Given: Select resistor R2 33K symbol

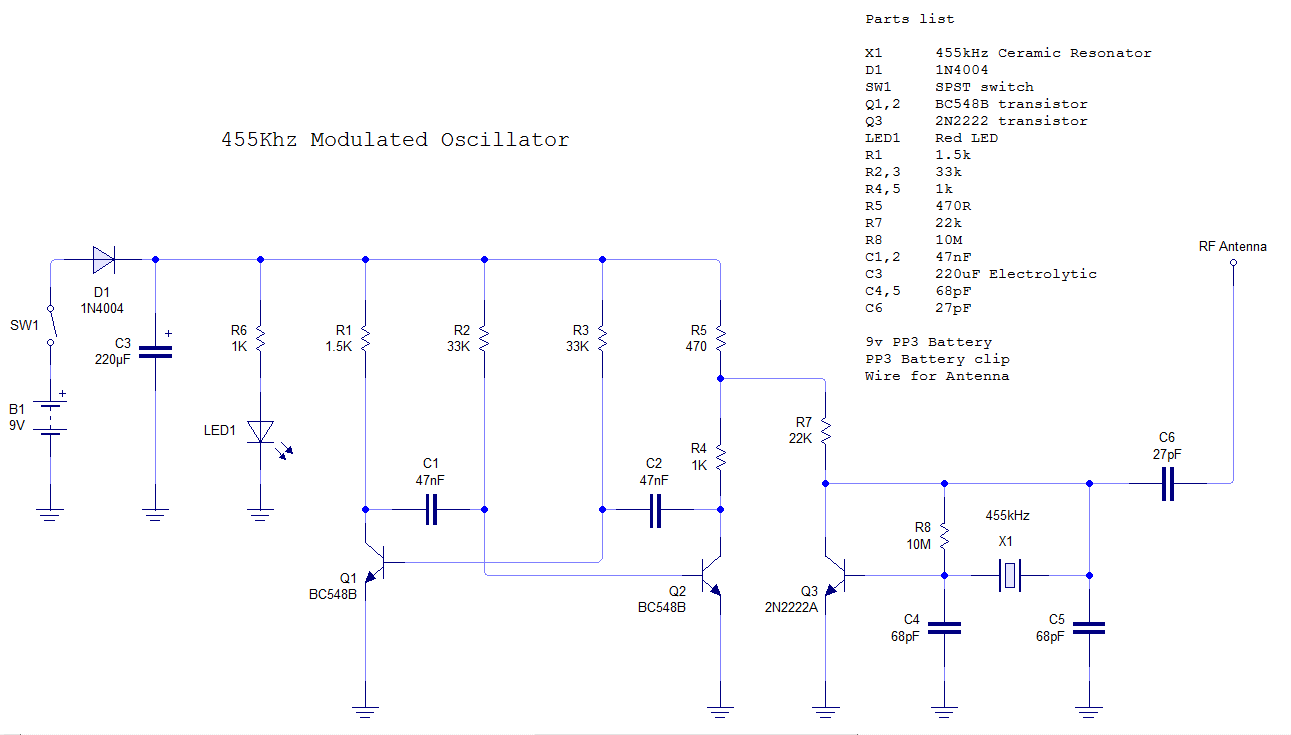Looking at the screenshot, I should (483, 340).
